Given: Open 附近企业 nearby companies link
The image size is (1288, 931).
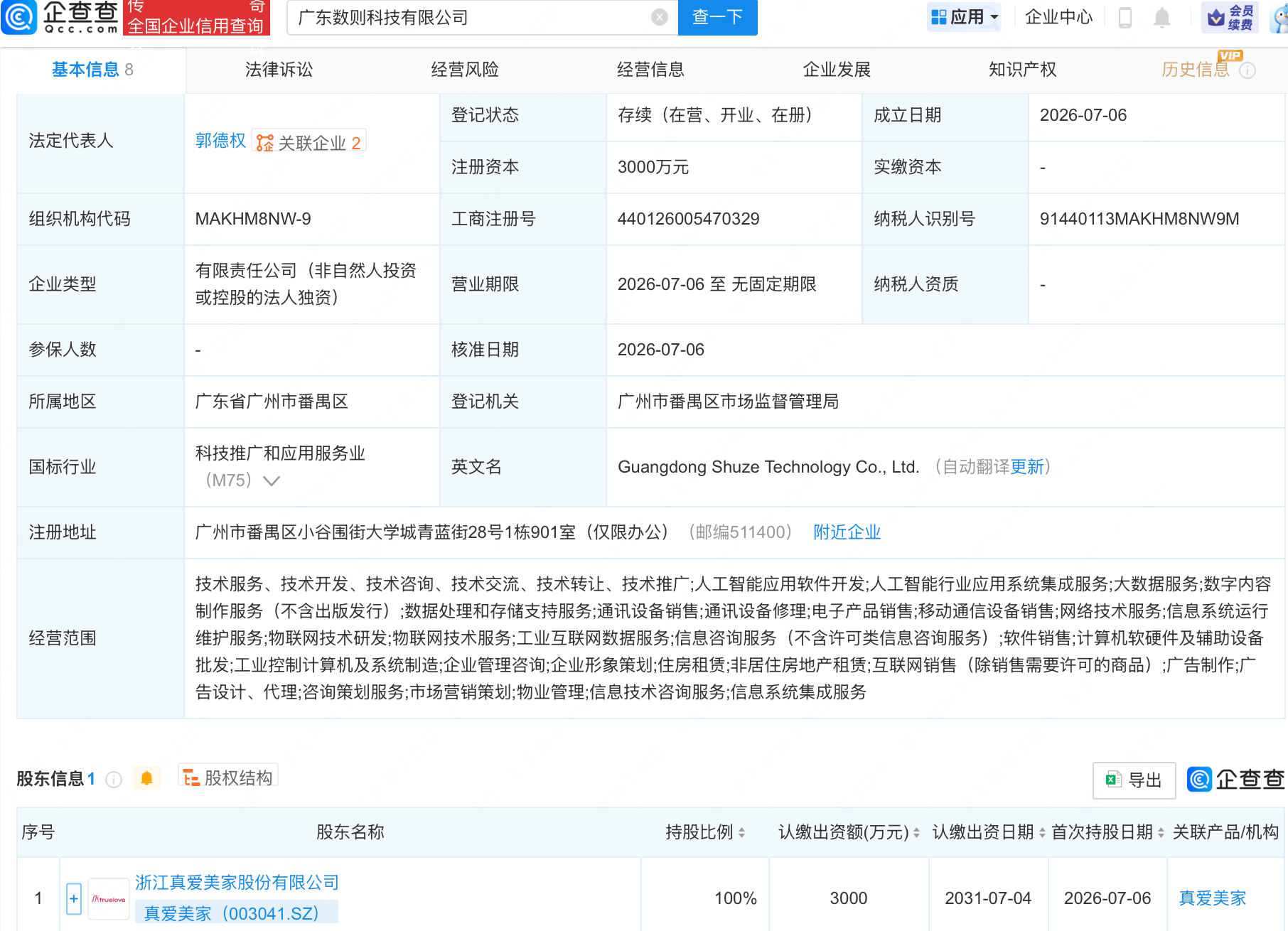Looking at the screenshot, I should click(847, 532).
